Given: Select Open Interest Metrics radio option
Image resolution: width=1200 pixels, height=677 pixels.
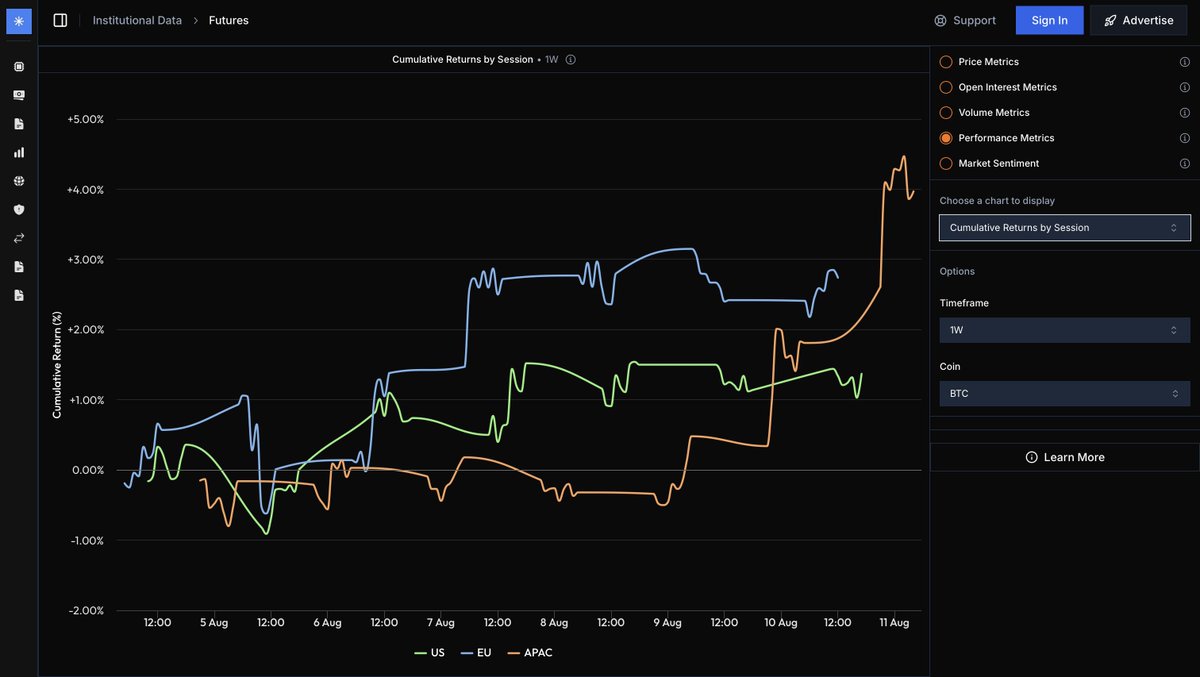Looking at the screenshot, I should coord(946,87).
